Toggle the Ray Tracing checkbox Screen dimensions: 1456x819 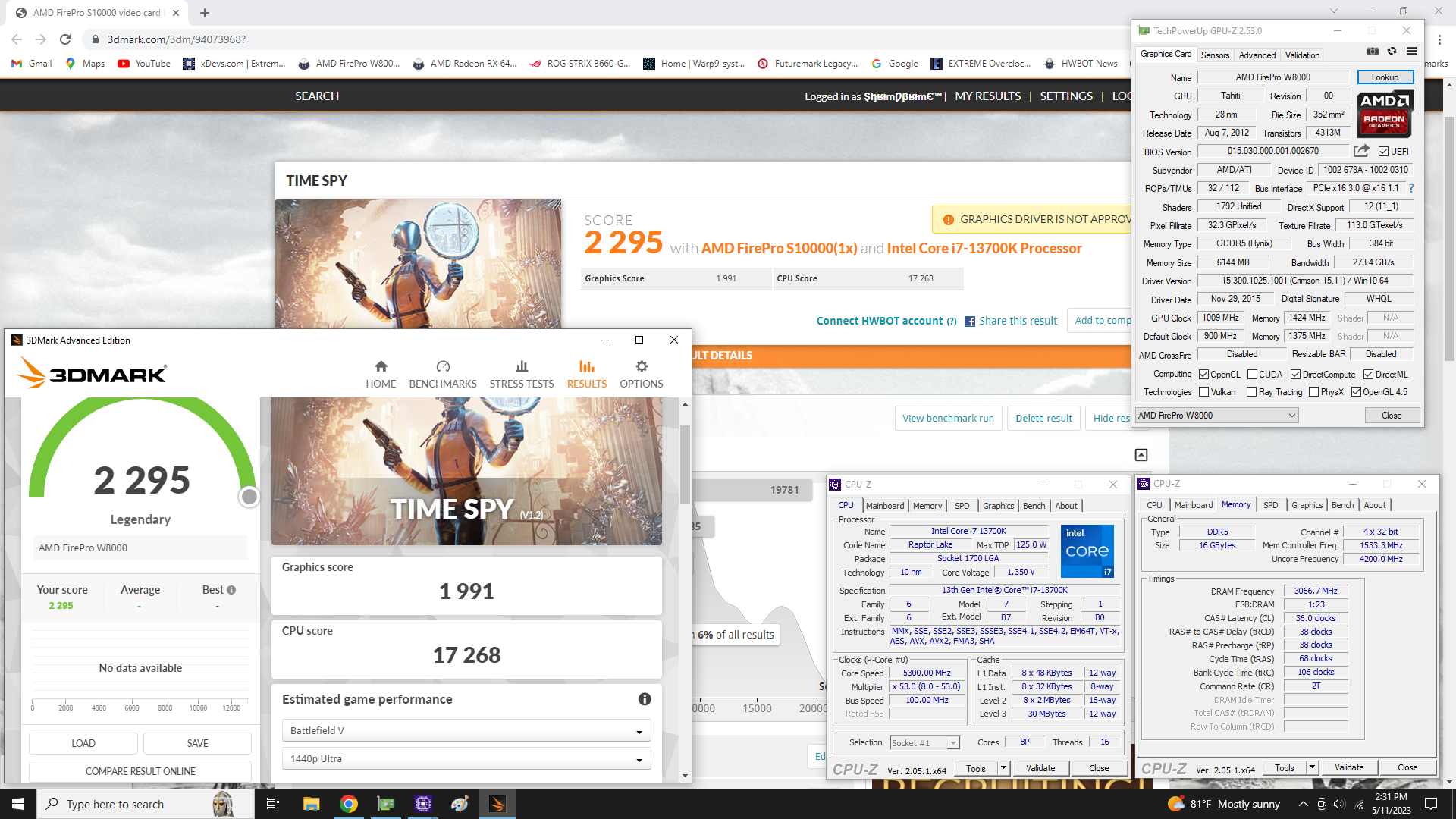tap(1252, 392)
